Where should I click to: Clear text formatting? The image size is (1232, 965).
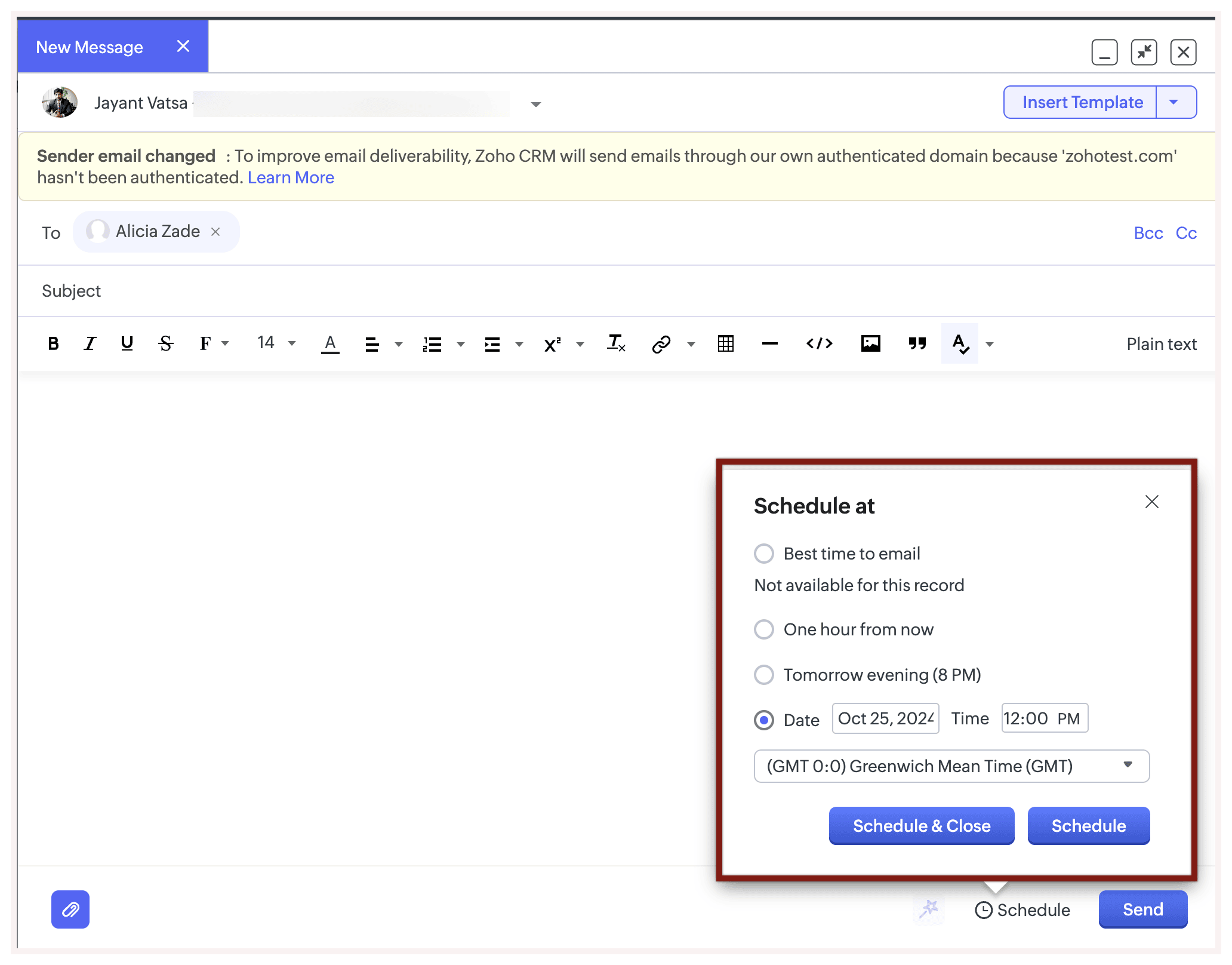[x=616, y=343]
